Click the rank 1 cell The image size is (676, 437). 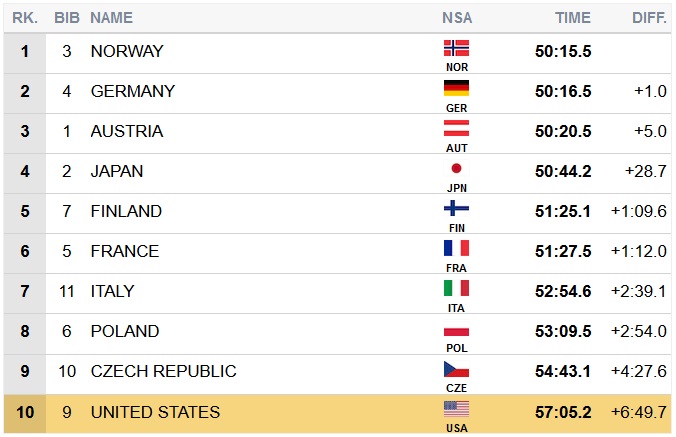coord(25,51)
